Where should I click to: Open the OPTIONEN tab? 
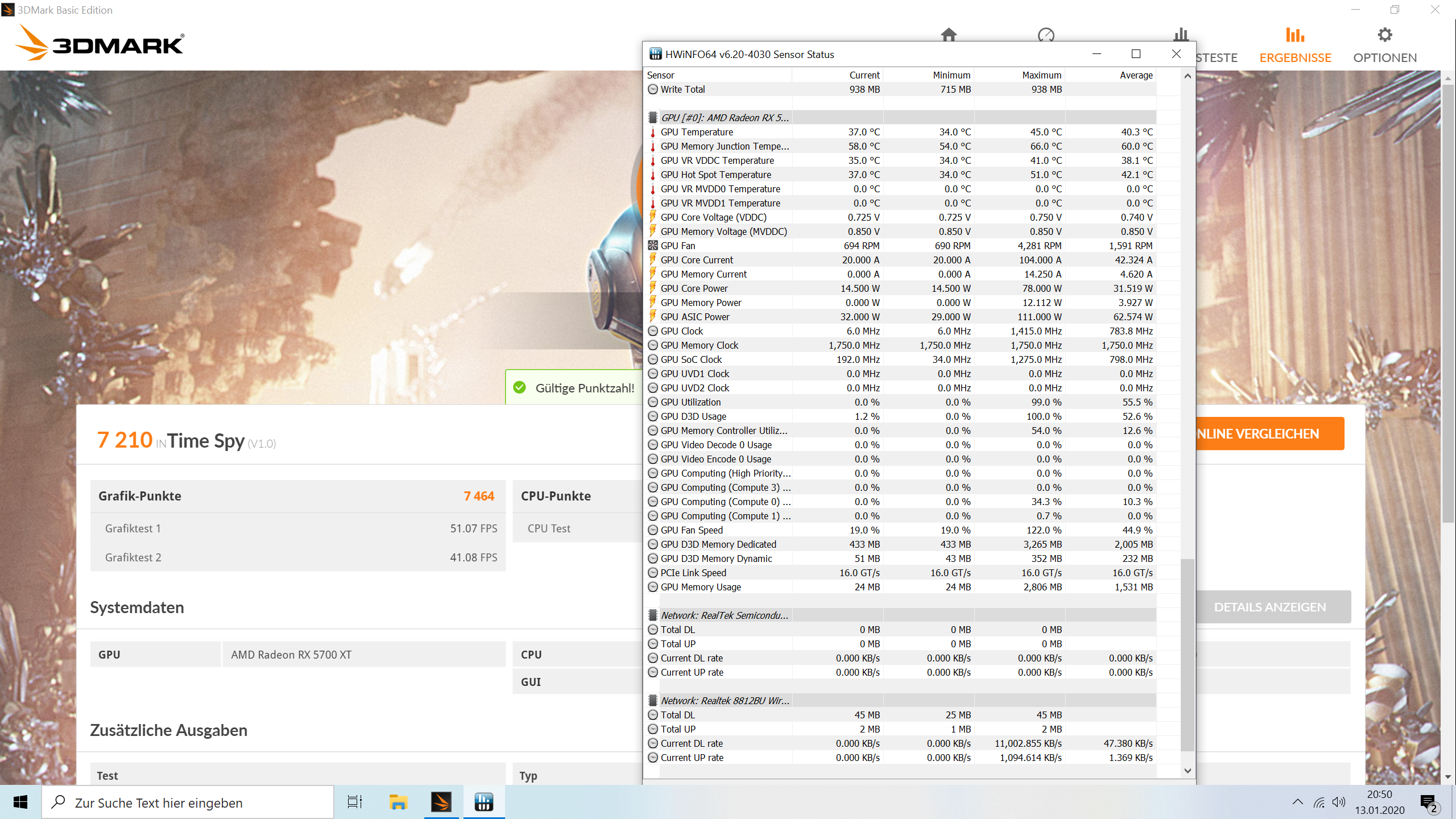(x=1385, y=57)
